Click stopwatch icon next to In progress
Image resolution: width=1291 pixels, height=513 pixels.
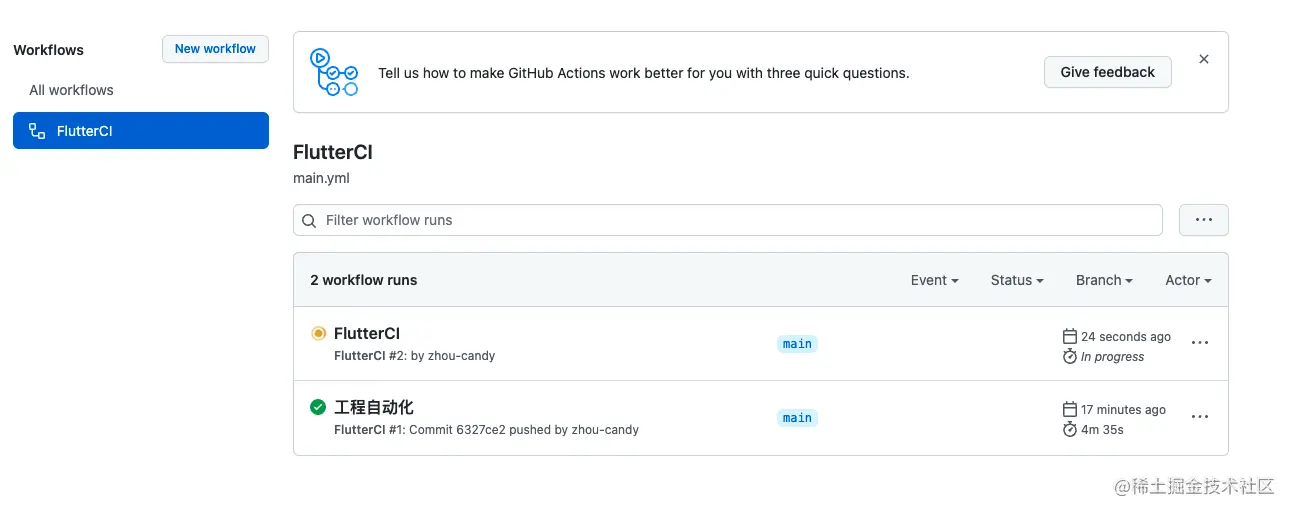1069,356
